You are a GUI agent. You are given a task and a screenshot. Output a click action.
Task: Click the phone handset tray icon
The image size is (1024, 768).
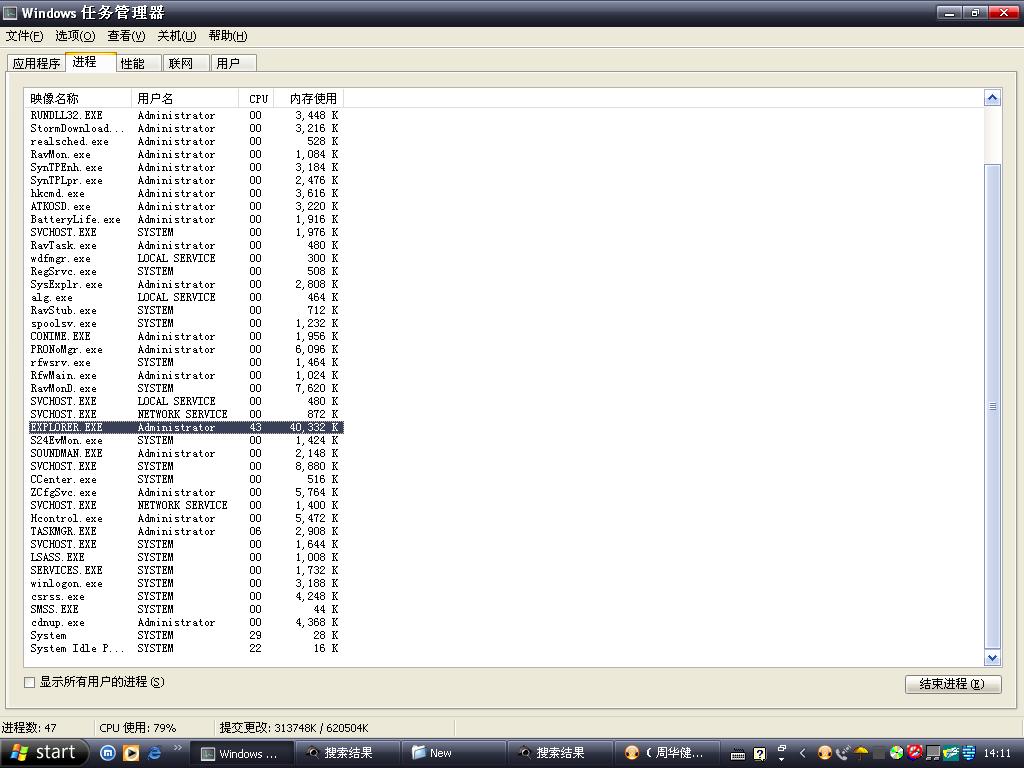(842, 753)
